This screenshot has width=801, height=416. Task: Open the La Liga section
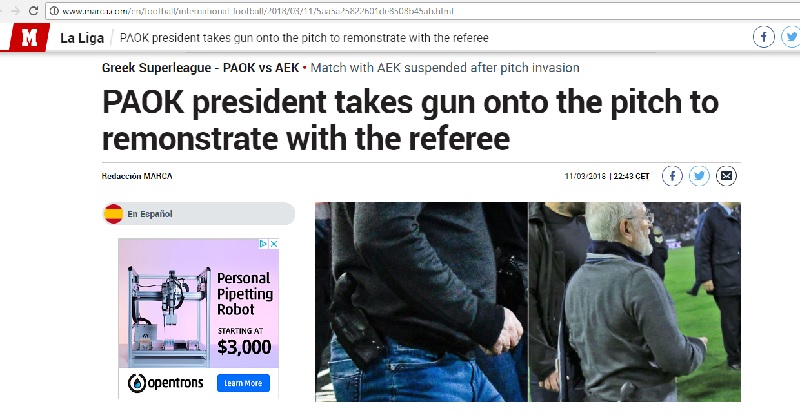82,38
